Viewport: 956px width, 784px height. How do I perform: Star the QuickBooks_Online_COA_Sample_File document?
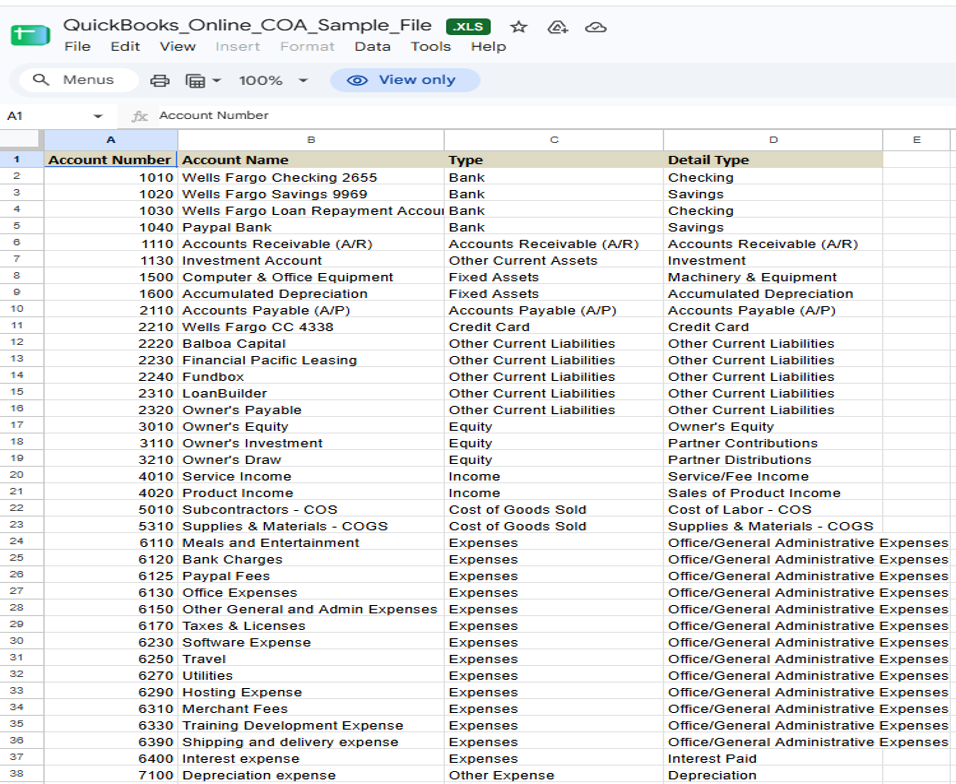pyautogui.click(x=518, y=27)
